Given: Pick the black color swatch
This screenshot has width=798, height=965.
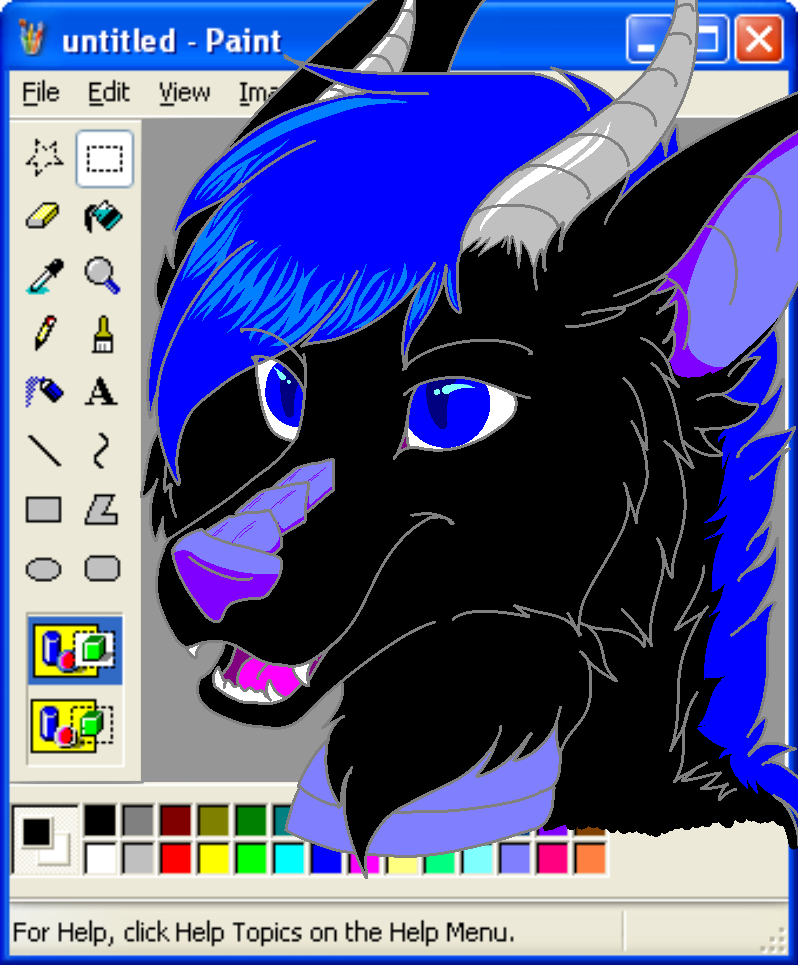Looking at the screenshot, I should (100, 821).
